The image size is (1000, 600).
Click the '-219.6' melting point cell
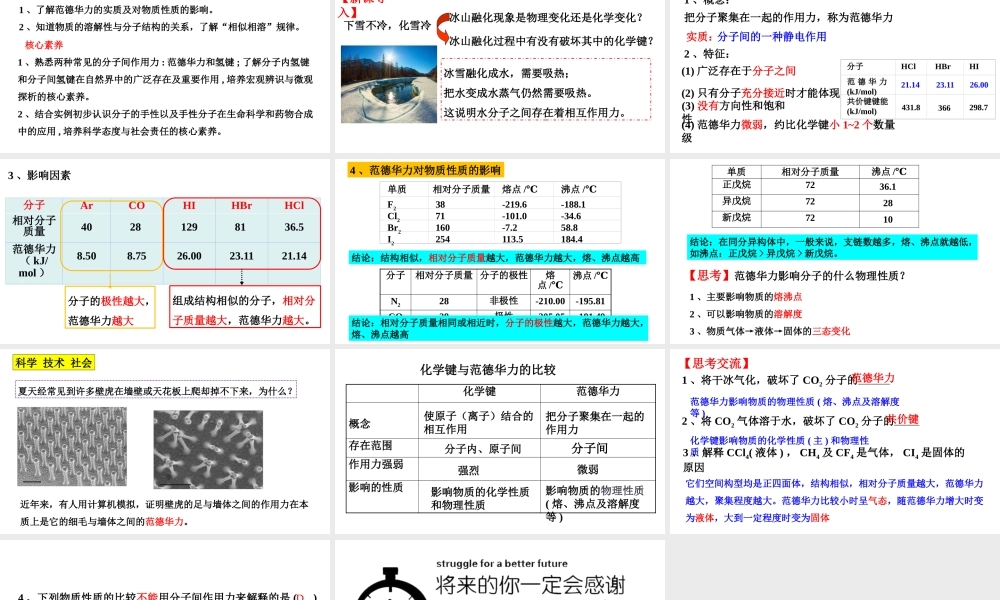tap(515, 205)
